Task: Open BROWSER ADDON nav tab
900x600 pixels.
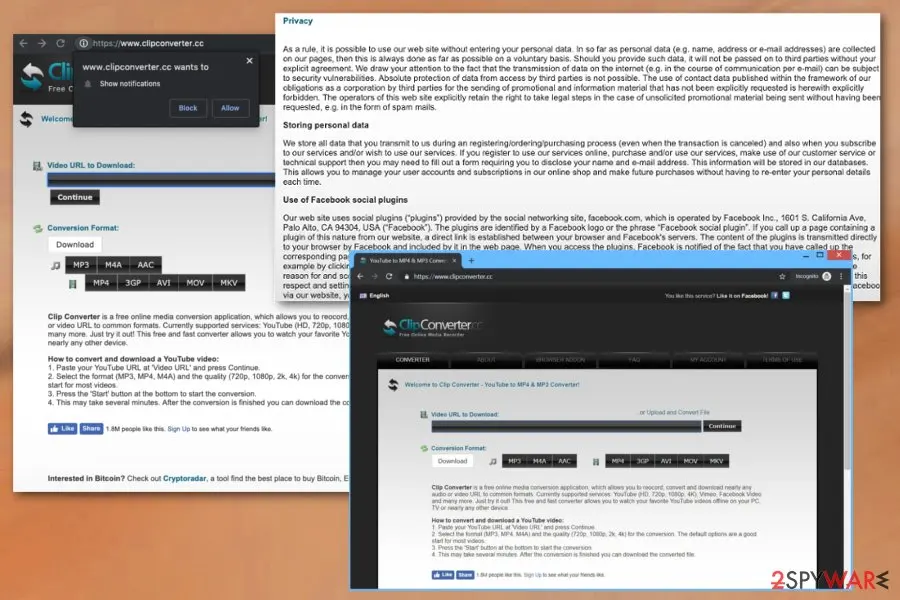Action: pos(560,359)
